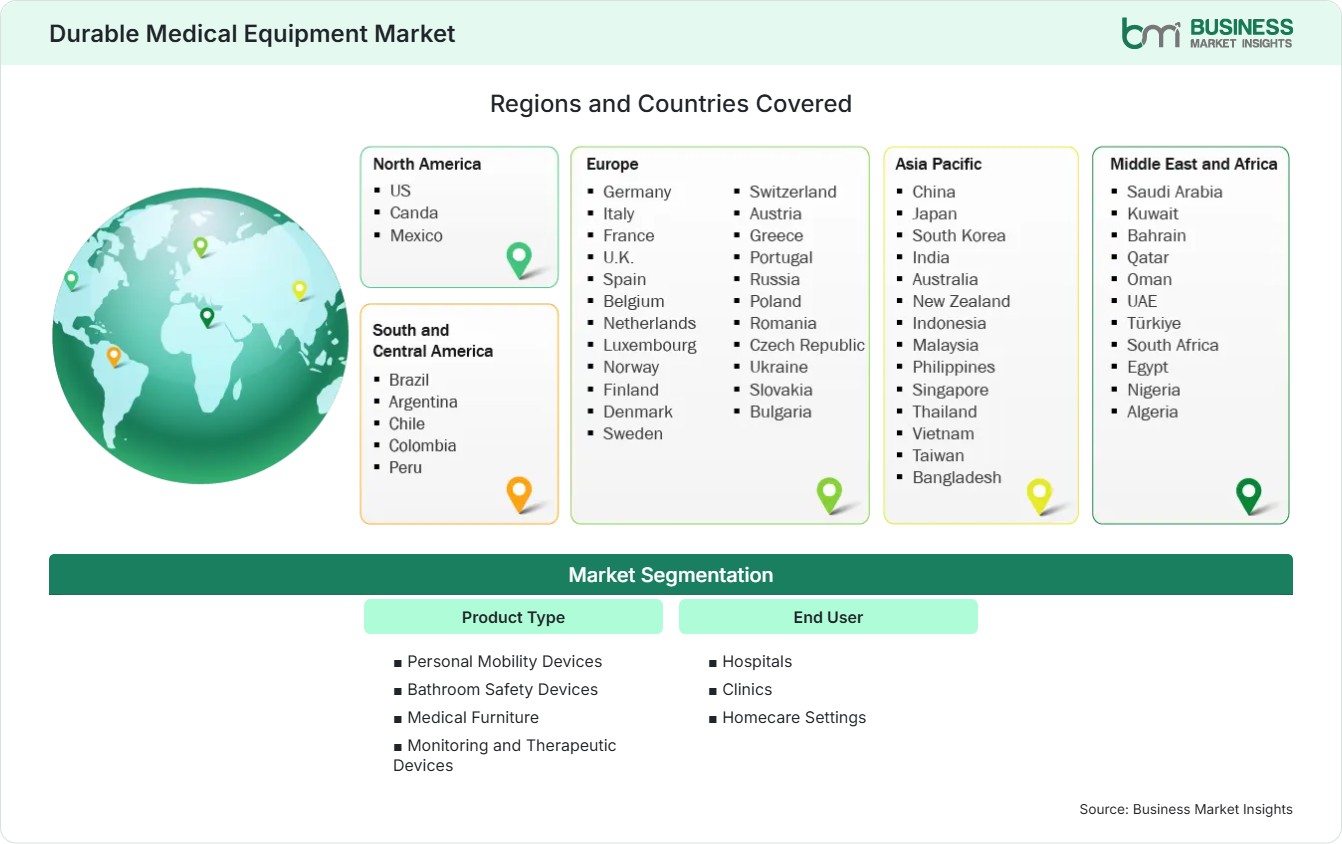
Task: Click 'Personal Mobility Devices' under Product Type
Action: pos(505,662)
